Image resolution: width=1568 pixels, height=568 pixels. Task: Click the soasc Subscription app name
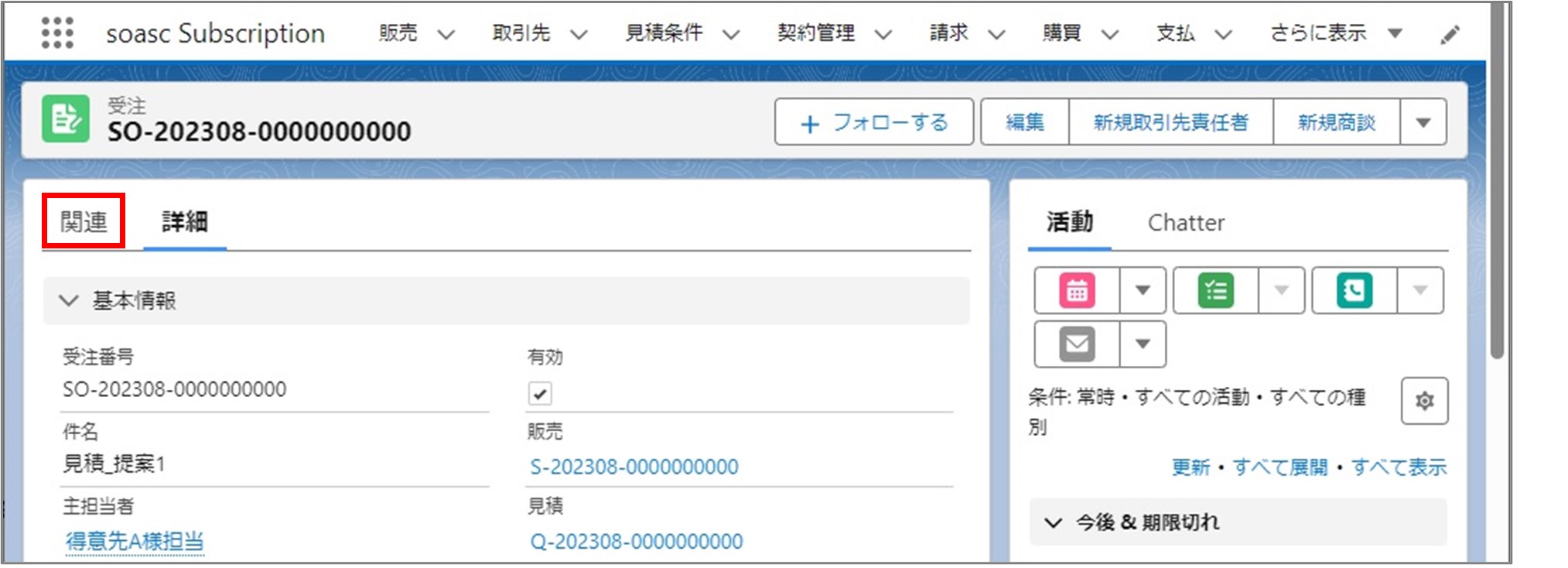215,33
